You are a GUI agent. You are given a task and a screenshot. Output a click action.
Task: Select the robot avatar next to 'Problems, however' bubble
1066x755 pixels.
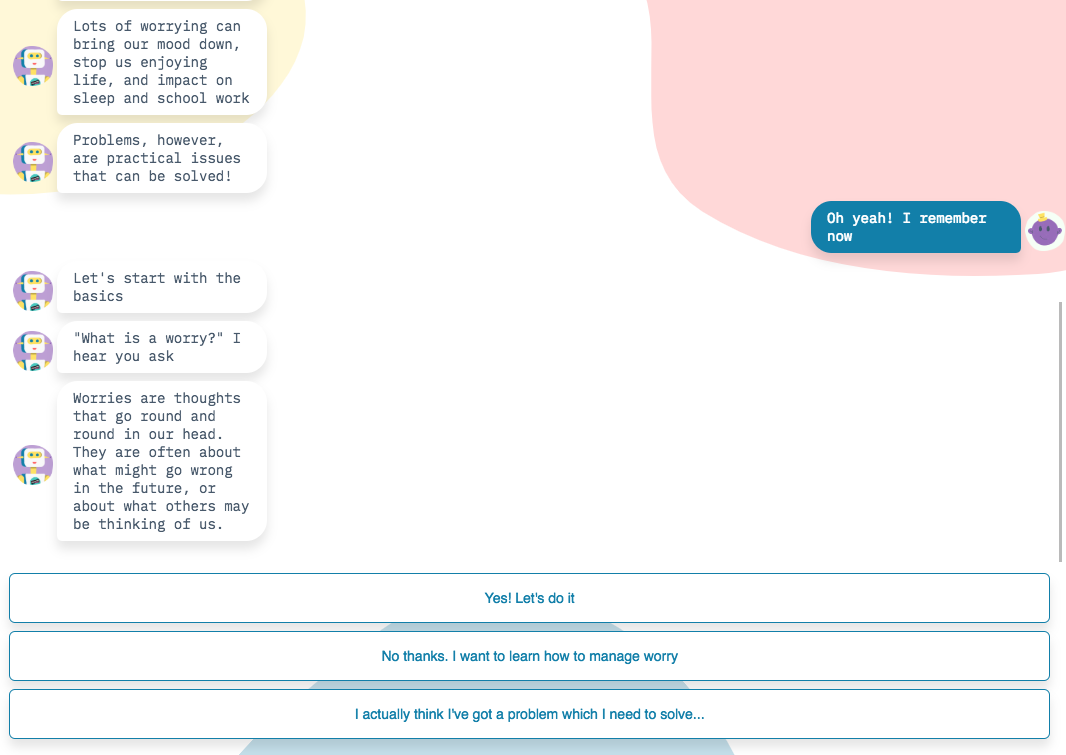[x=33, y=162]
